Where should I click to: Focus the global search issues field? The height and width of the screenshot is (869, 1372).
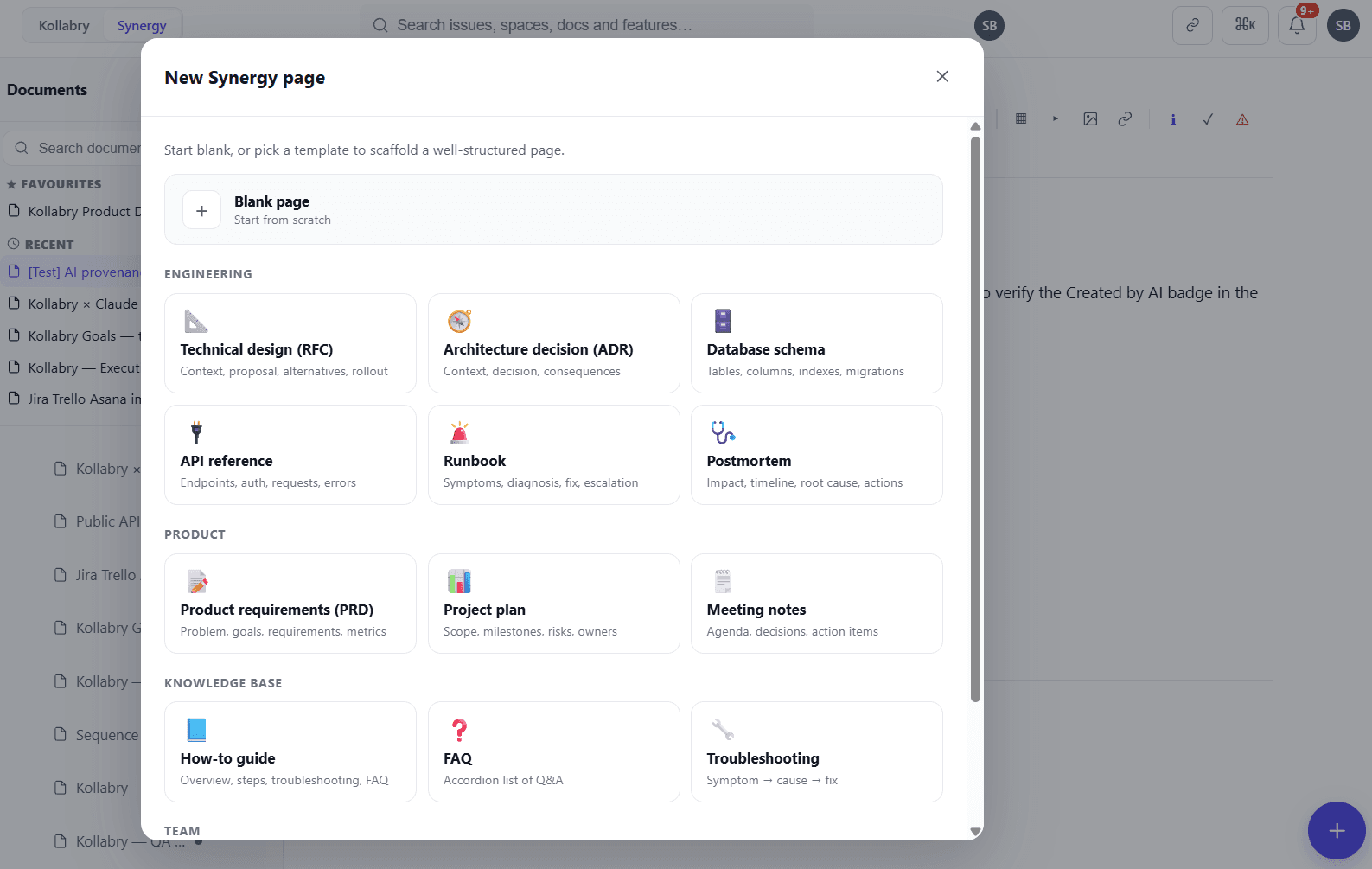[x=586, y=26]
